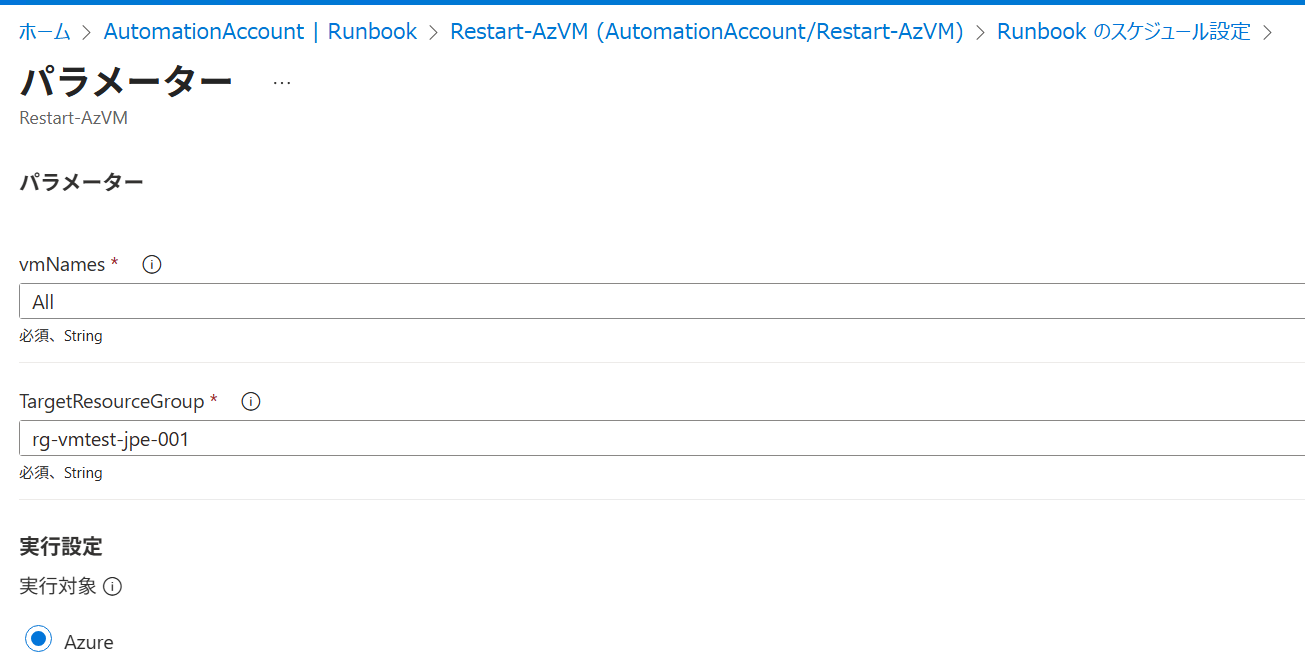Click the TargetResourceGroup field label
Image resolution: width=1305 pixels, height=660 pixels.
pyautogui.click(x=112, y=402)
